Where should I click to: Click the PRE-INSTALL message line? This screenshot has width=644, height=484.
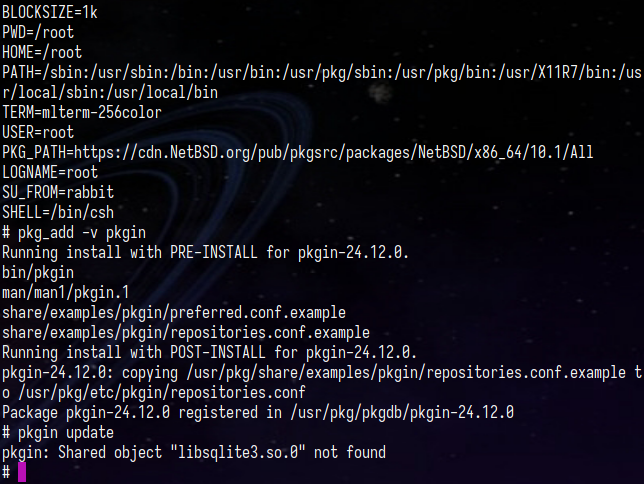(205, 252)
